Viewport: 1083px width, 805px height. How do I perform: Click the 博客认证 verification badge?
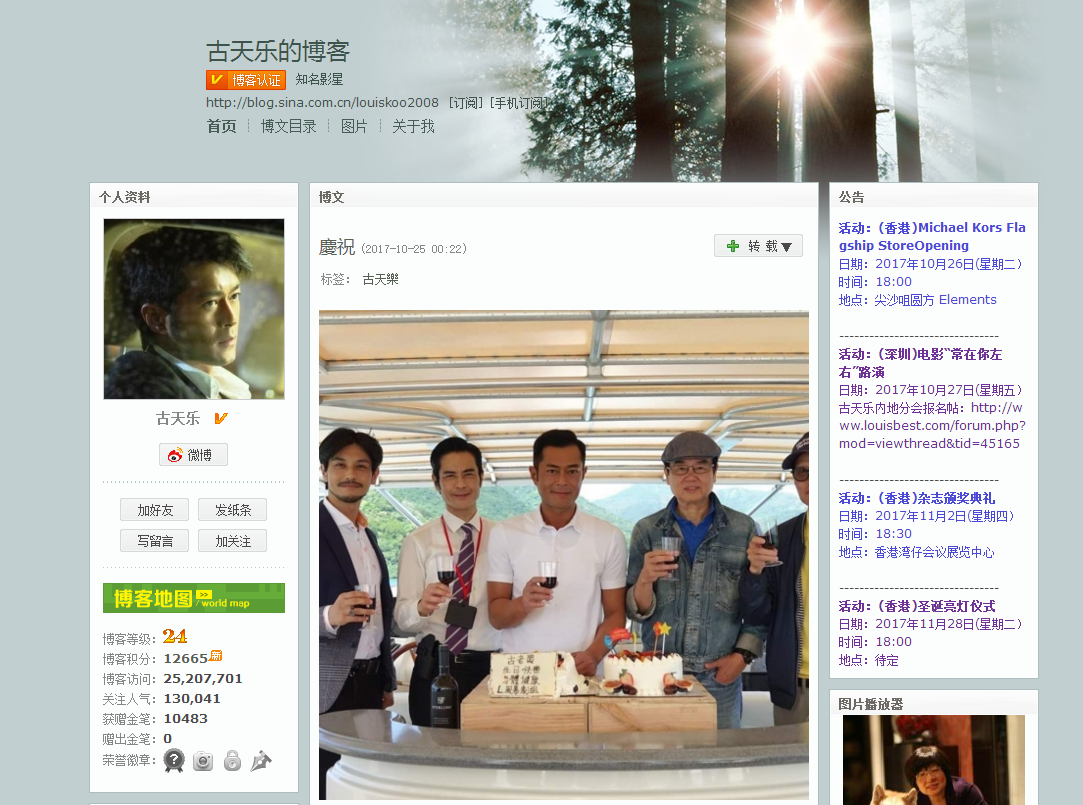246,80
